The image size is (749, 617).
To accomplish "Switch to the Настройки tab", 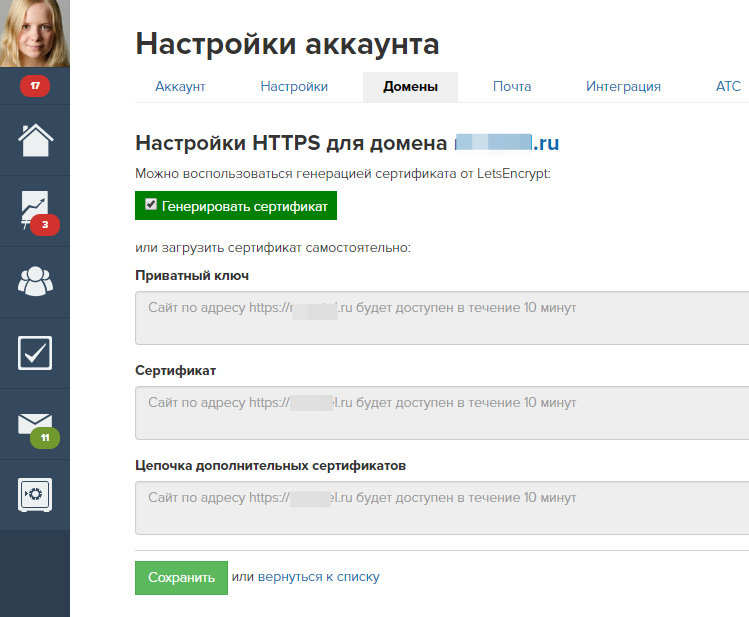I will (x=294, y=87).
